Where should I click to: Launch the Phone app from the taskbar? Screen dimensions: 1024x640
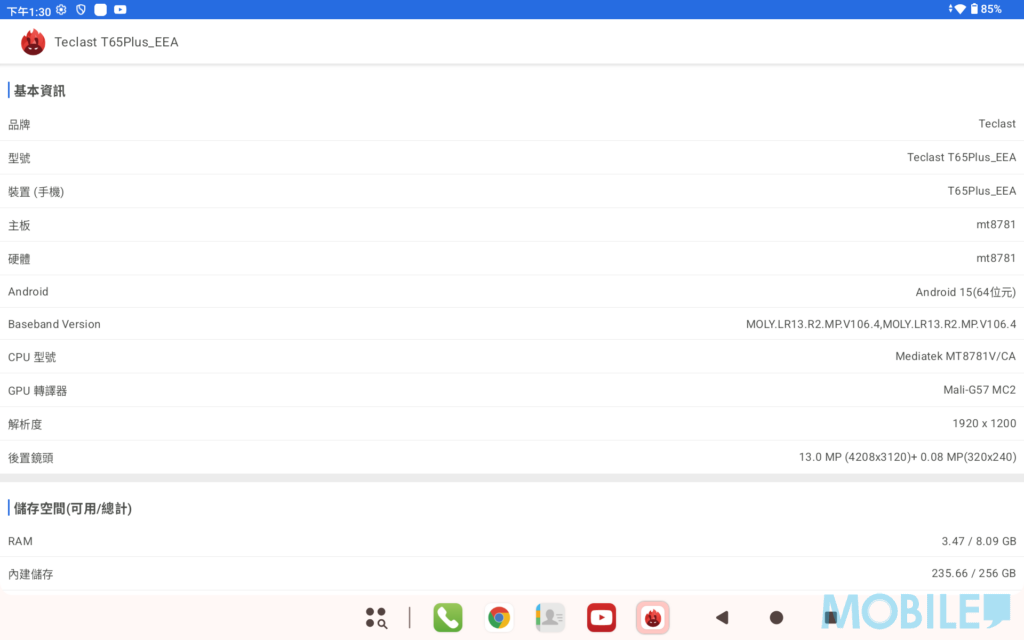click(x=448, y=618)
